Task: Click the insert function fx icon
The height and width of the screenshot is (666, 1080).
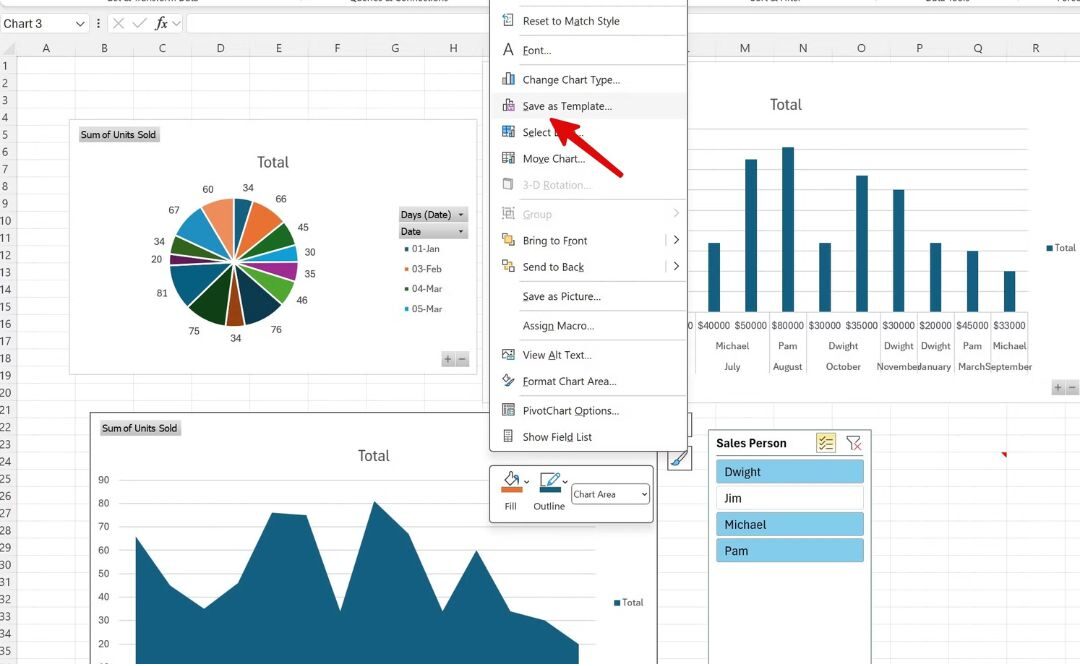Action: tap(161, 23)
